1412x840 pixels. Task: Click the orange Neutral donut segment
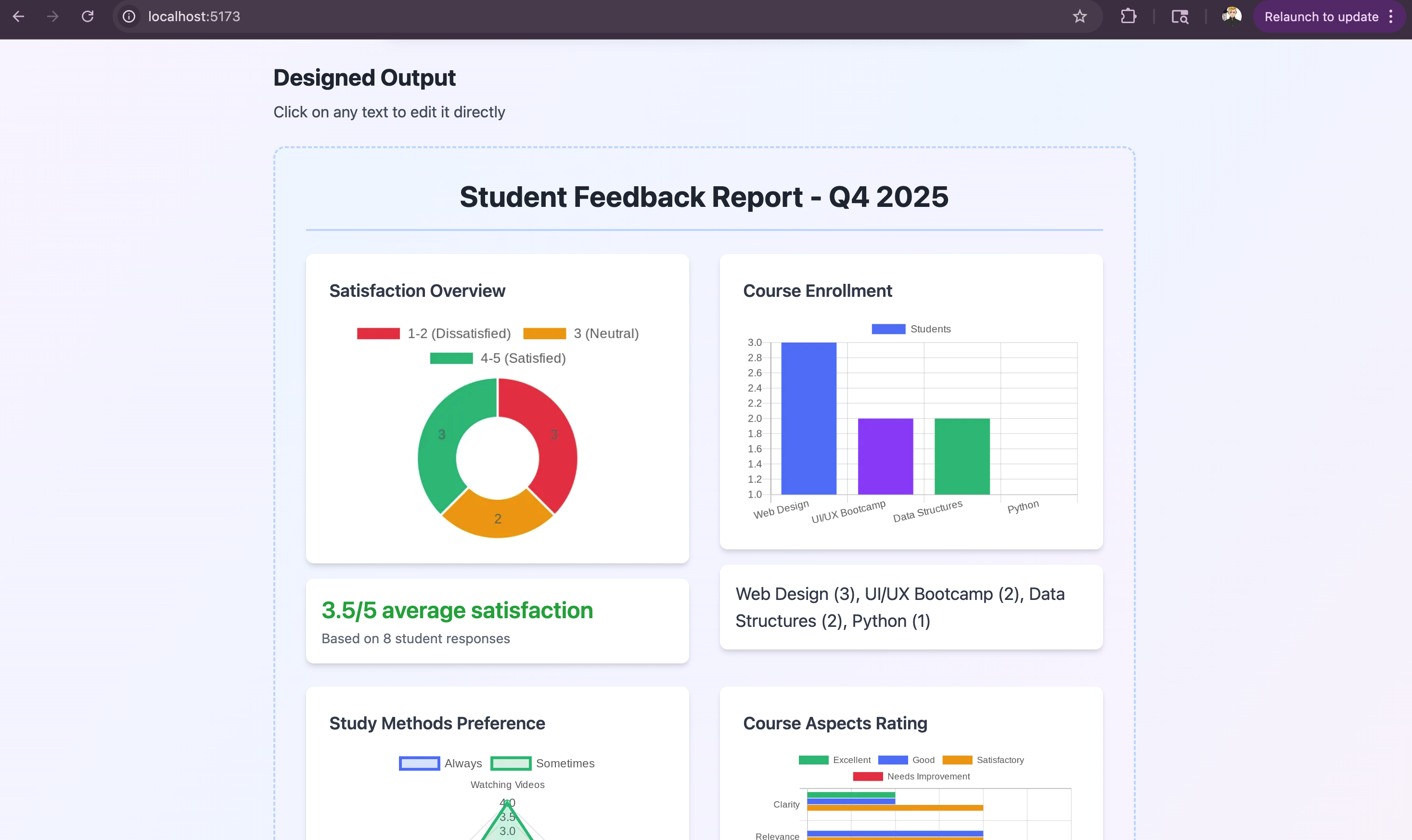click(497, 518)
